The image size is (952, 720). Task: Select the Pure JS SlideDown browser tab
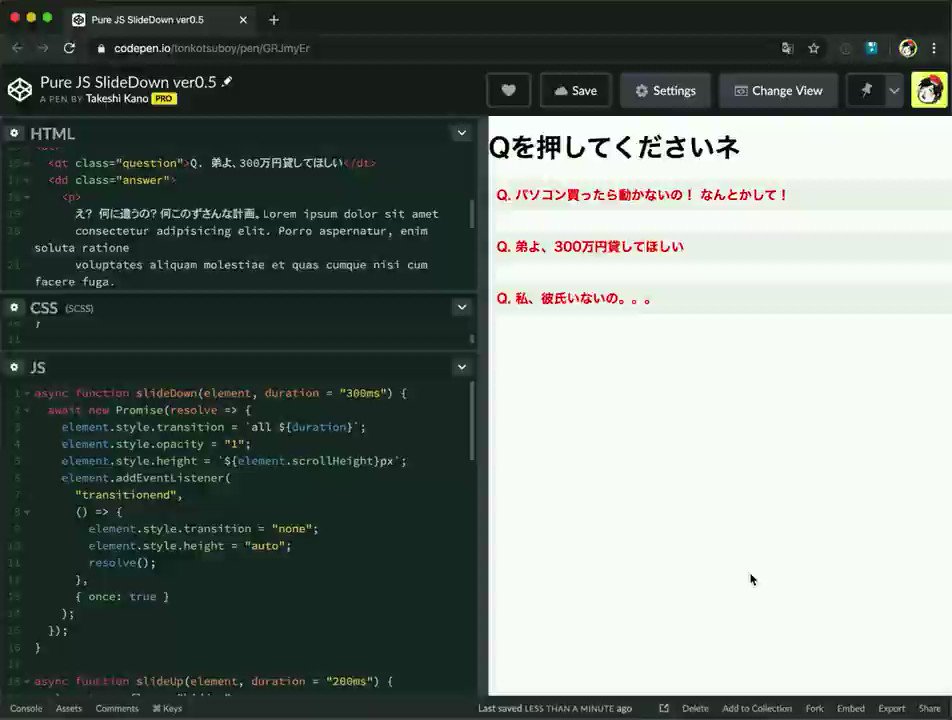pos(150,19)
